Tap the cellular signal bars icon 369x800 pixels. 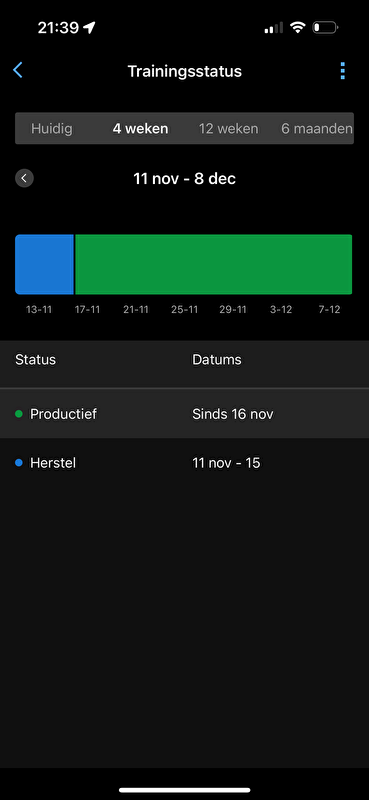coord(274,28)
